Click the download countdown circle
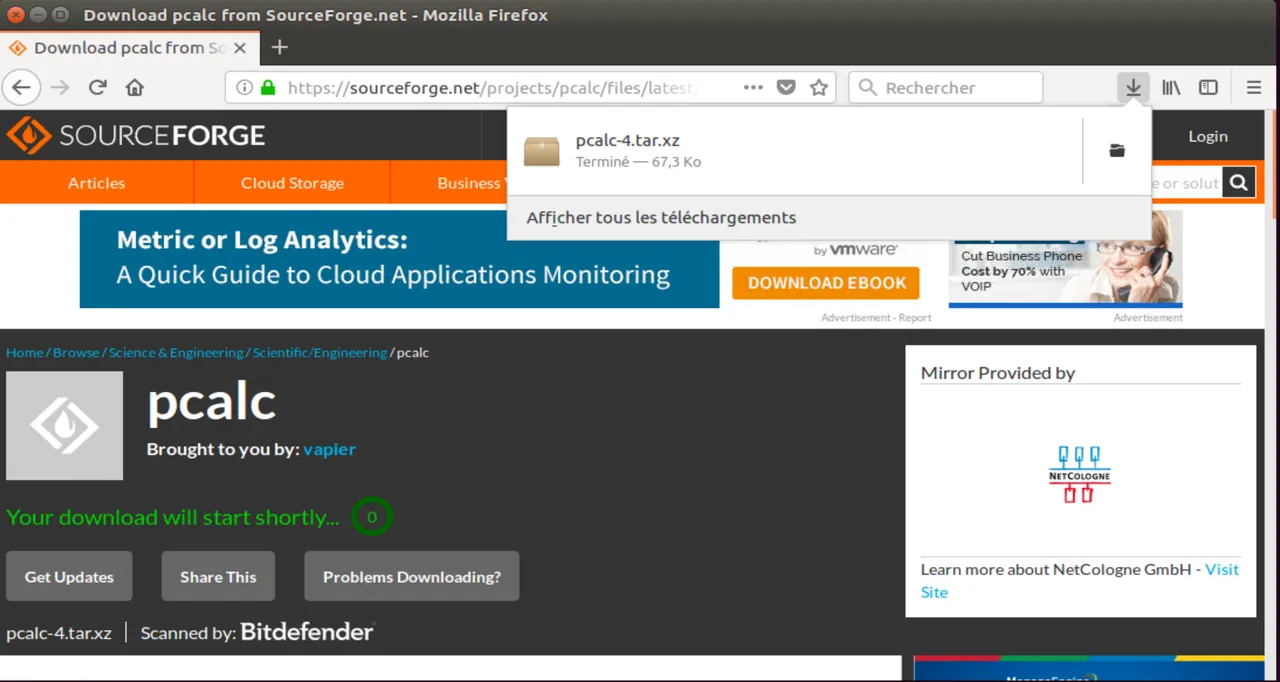1280x682 pixels. tap(372, 517)
